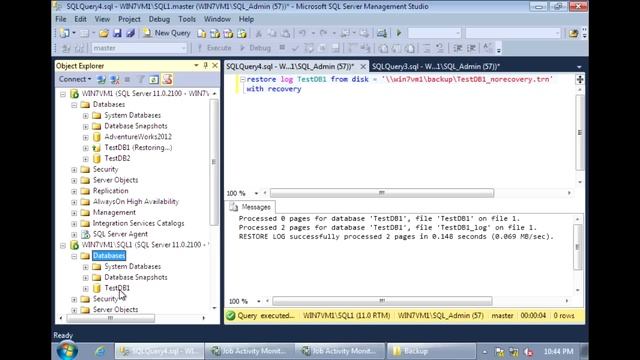Click the Cancel Executing Query stop icon
The width and height of the screenshot is (640, 360).
(x=282, y=48)
